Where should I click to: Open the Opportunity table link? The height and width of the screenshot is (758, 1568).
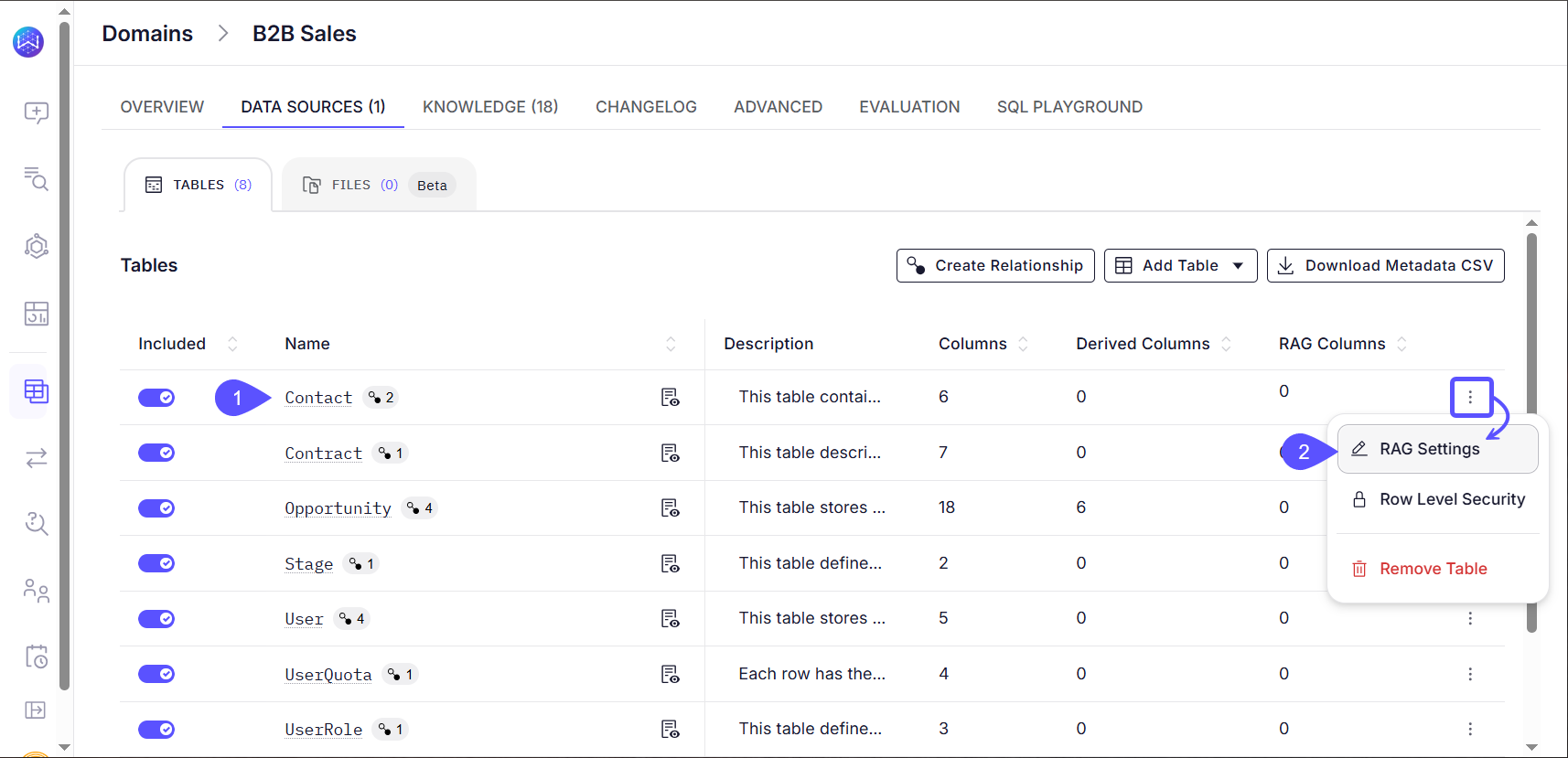pyautogui.click(x=338, y=508)
